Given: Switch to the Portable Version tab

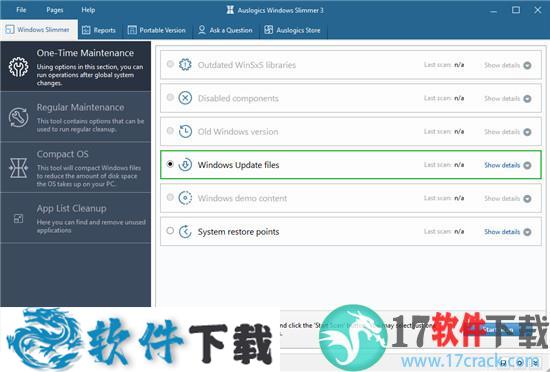Looking at the screenshot, I should [156, 30].
